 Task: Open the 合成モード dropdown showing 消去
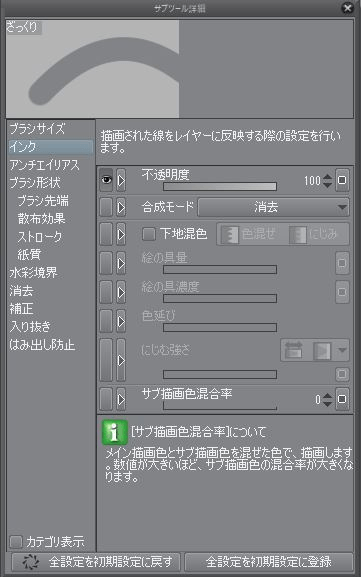(273, 207)
